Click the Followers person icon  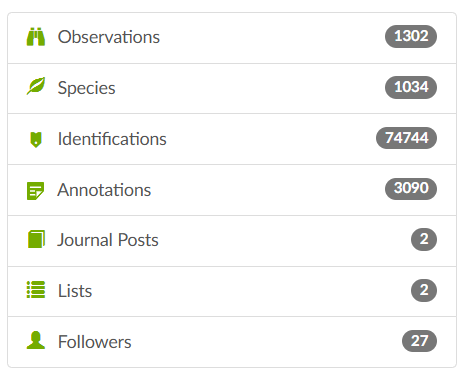click(36, 340)
